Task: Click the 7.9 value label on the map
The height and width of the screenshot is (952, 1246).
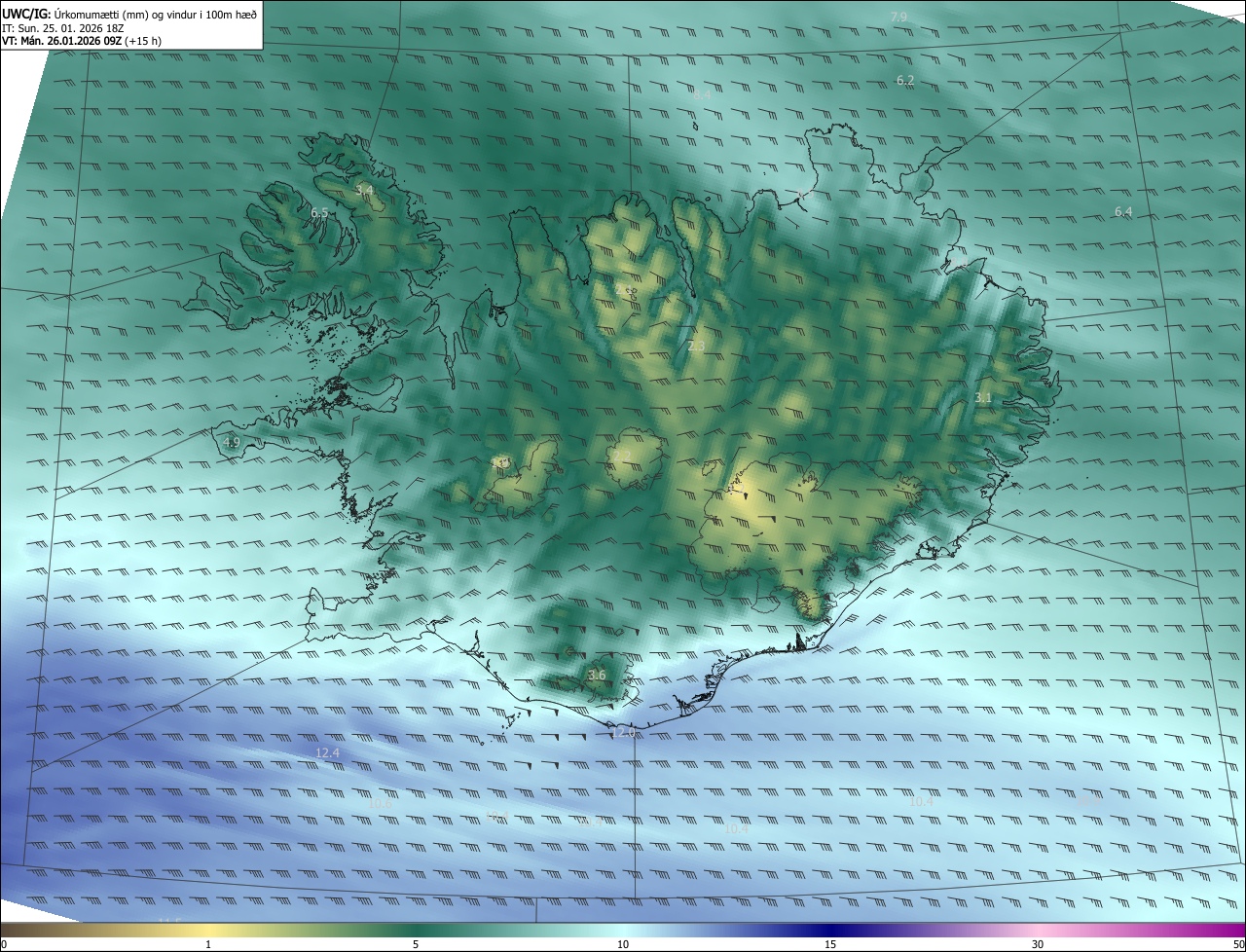Action: pos(898,18)
